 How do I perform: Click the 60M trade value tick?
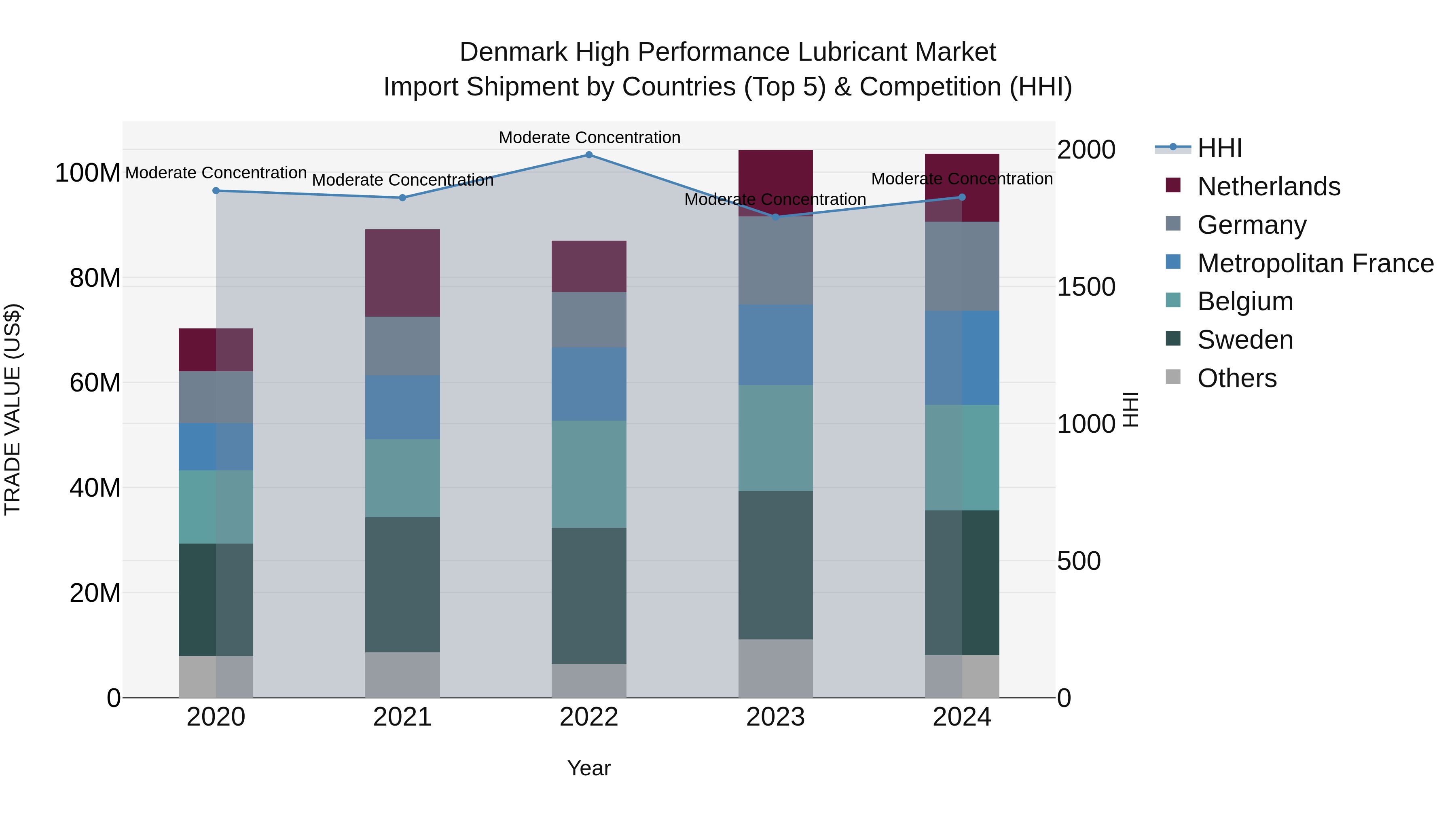click(95, 383)
